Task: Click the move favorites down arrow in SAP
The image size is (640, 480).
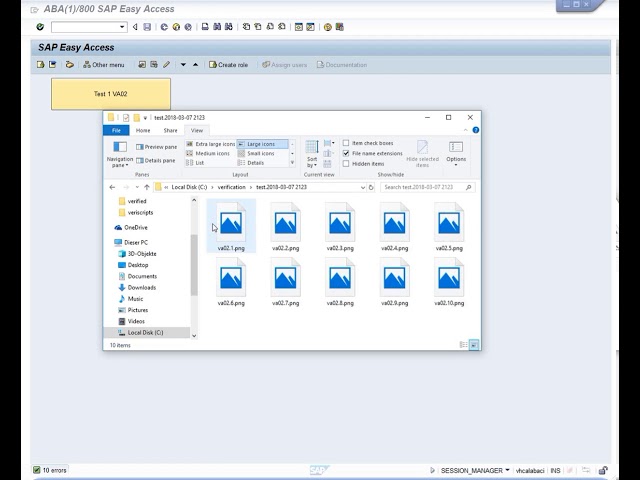Action: [x=183, y=64]
